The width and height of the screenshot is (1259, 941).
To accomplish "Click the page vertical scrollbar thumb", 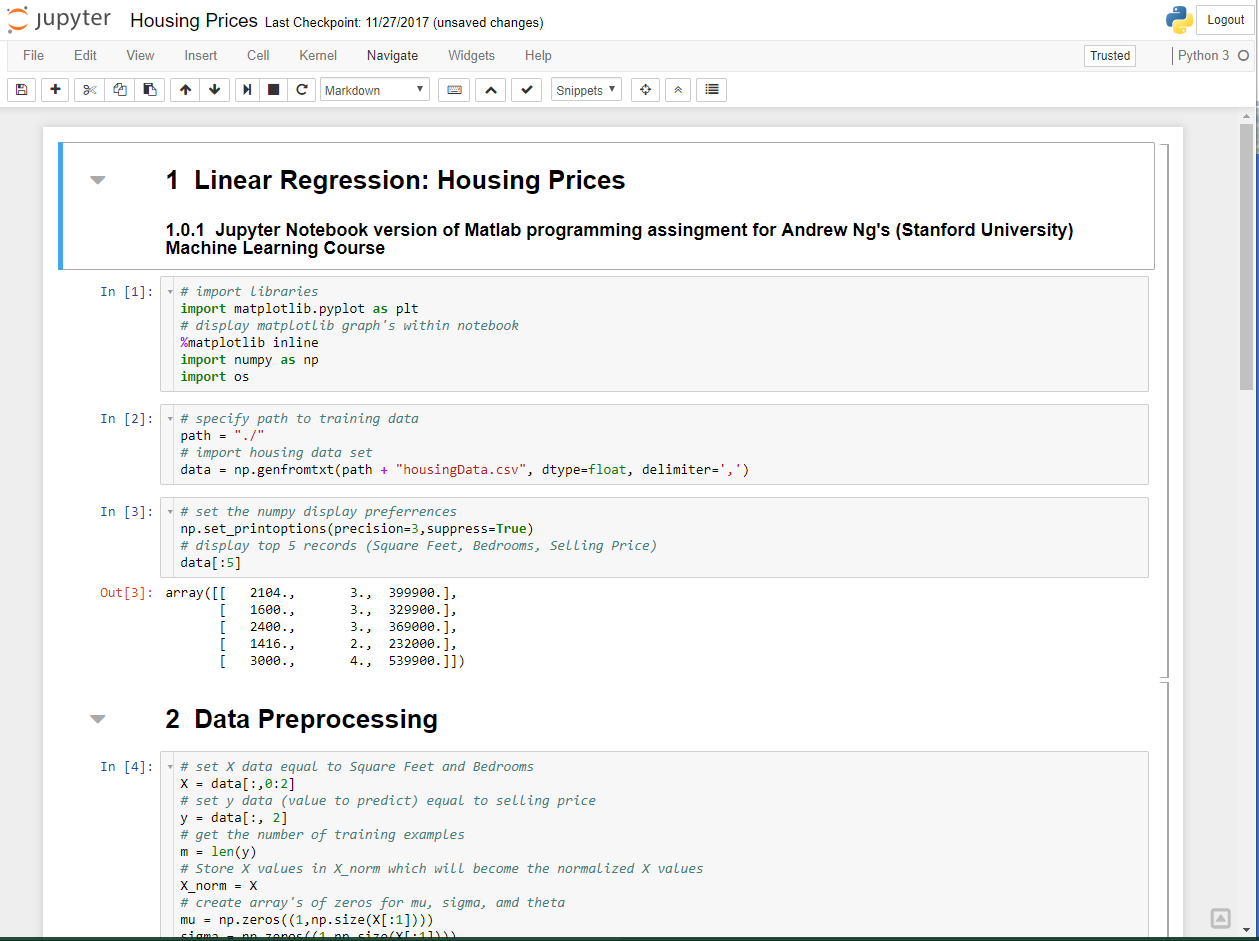I will click(x=1246, y=255).
